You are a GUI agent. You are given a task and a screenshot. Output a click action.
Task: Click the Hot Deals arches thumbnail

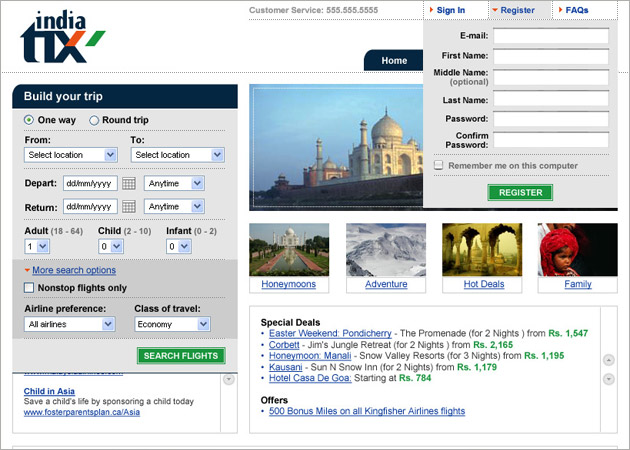click(x=482, y=250)
